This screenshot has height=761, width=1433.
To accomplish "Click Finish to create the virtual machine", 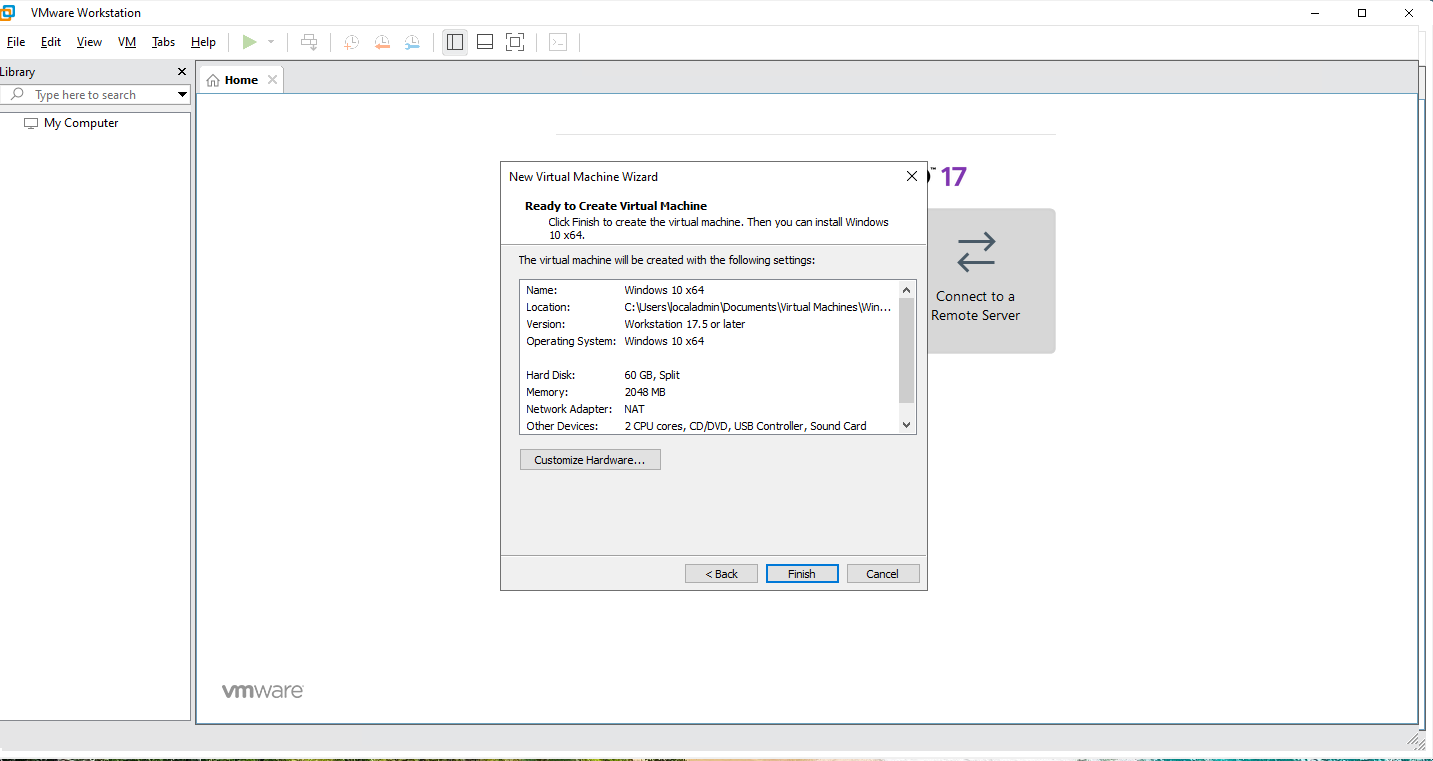I will pos(802,574).
